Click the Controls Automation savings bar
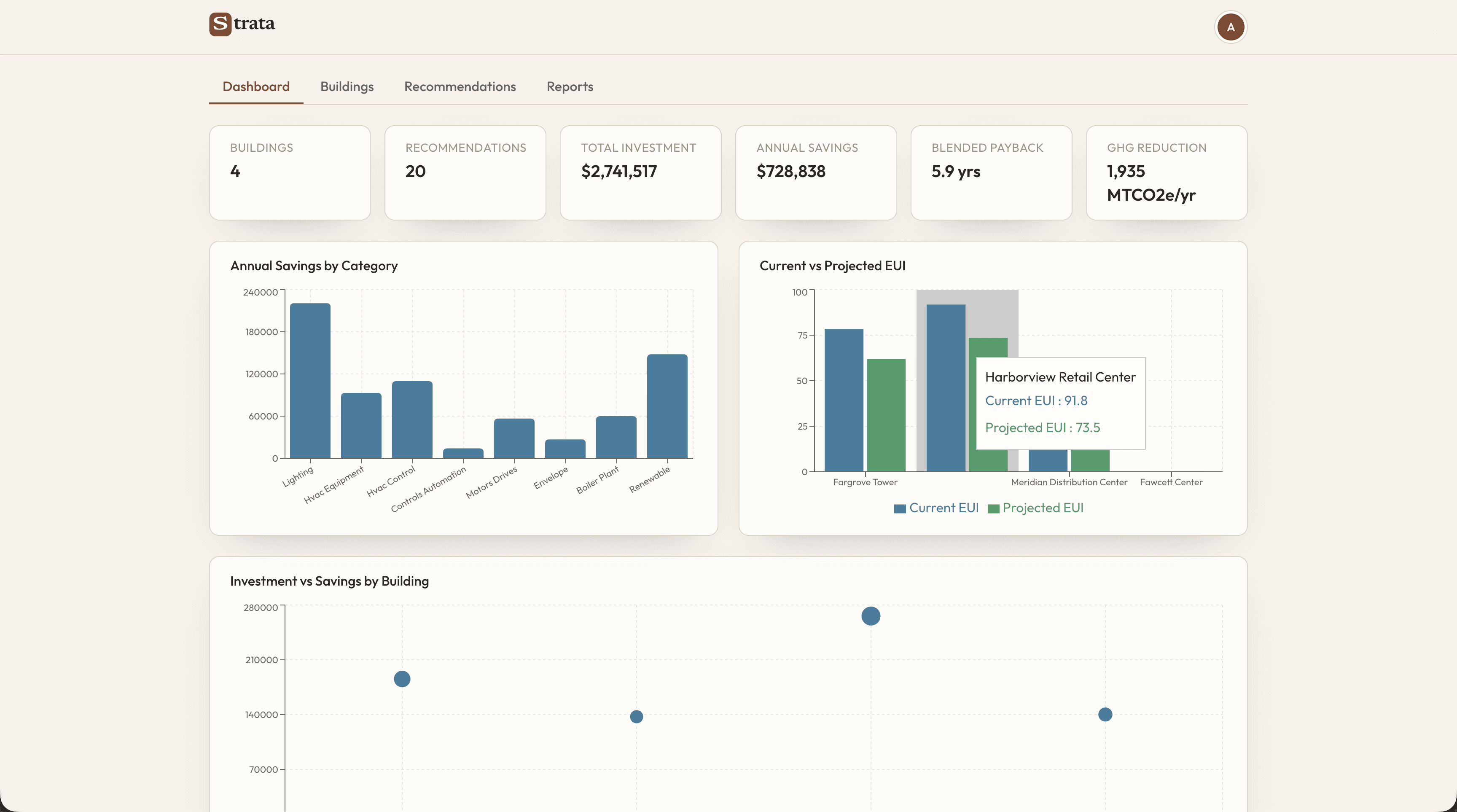The image size is (1457, 812). 463,454
